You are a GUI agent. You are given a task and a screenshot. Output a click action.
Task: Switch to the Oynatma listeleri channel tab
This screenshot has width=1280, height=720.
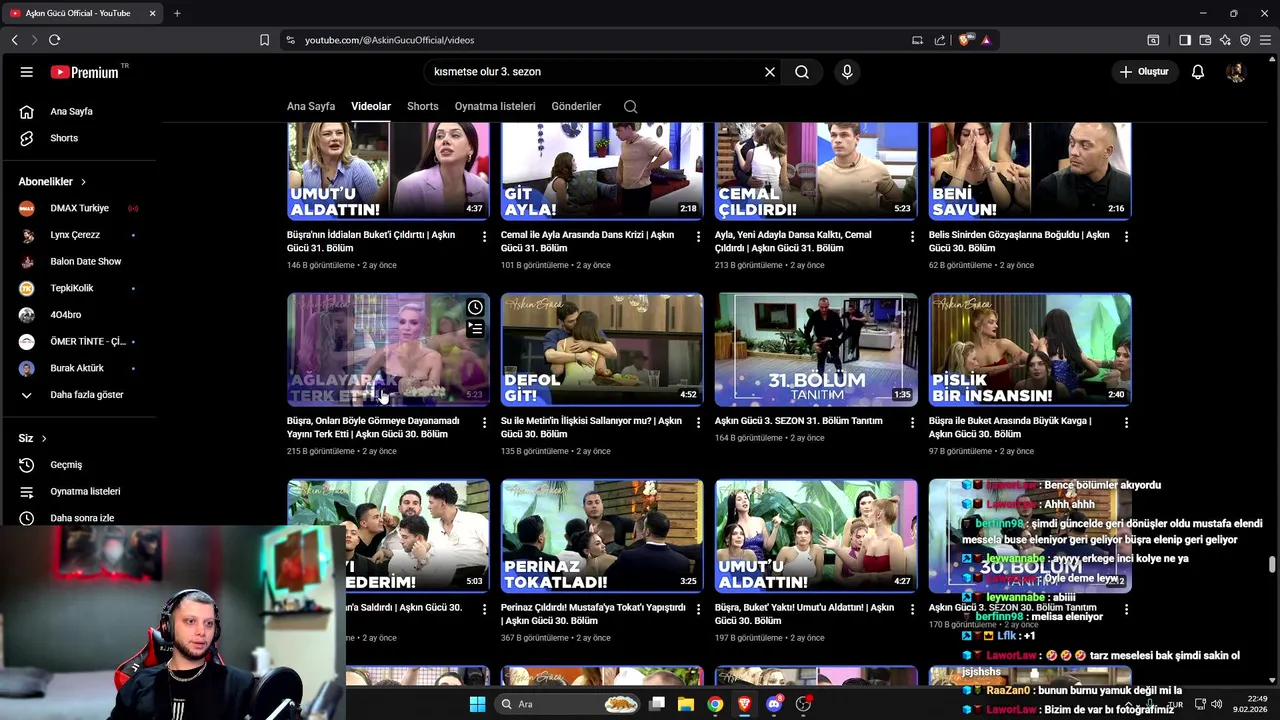coord(495,106)
